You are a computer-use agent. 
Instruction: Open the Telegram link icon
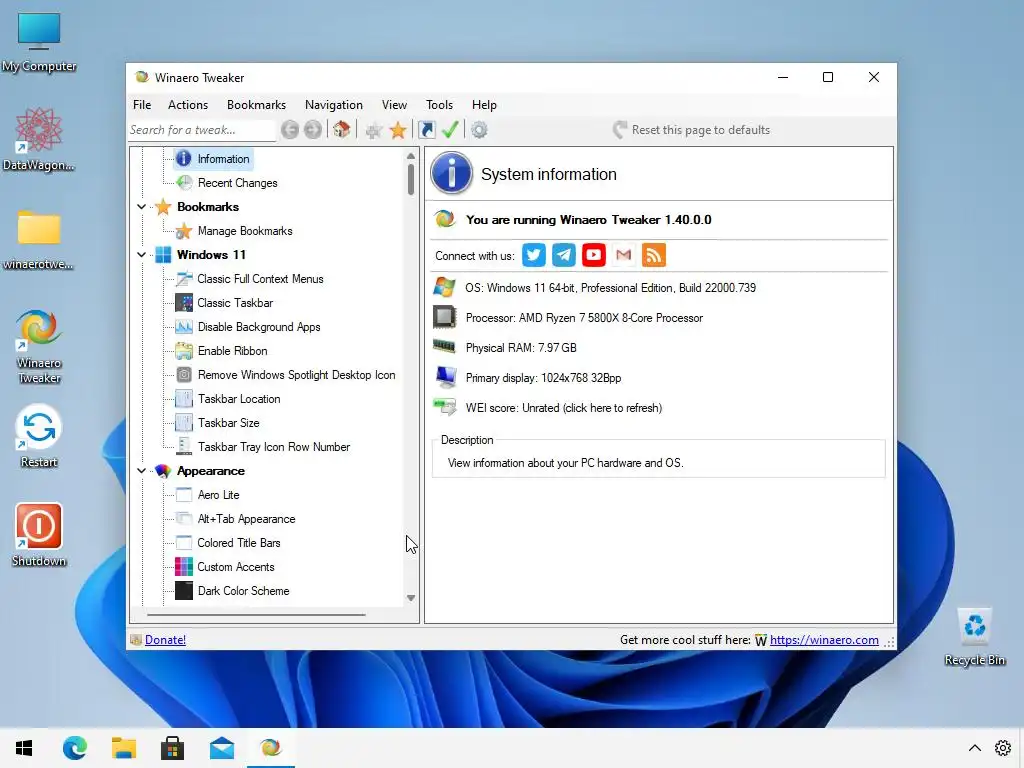click(564, 255)
